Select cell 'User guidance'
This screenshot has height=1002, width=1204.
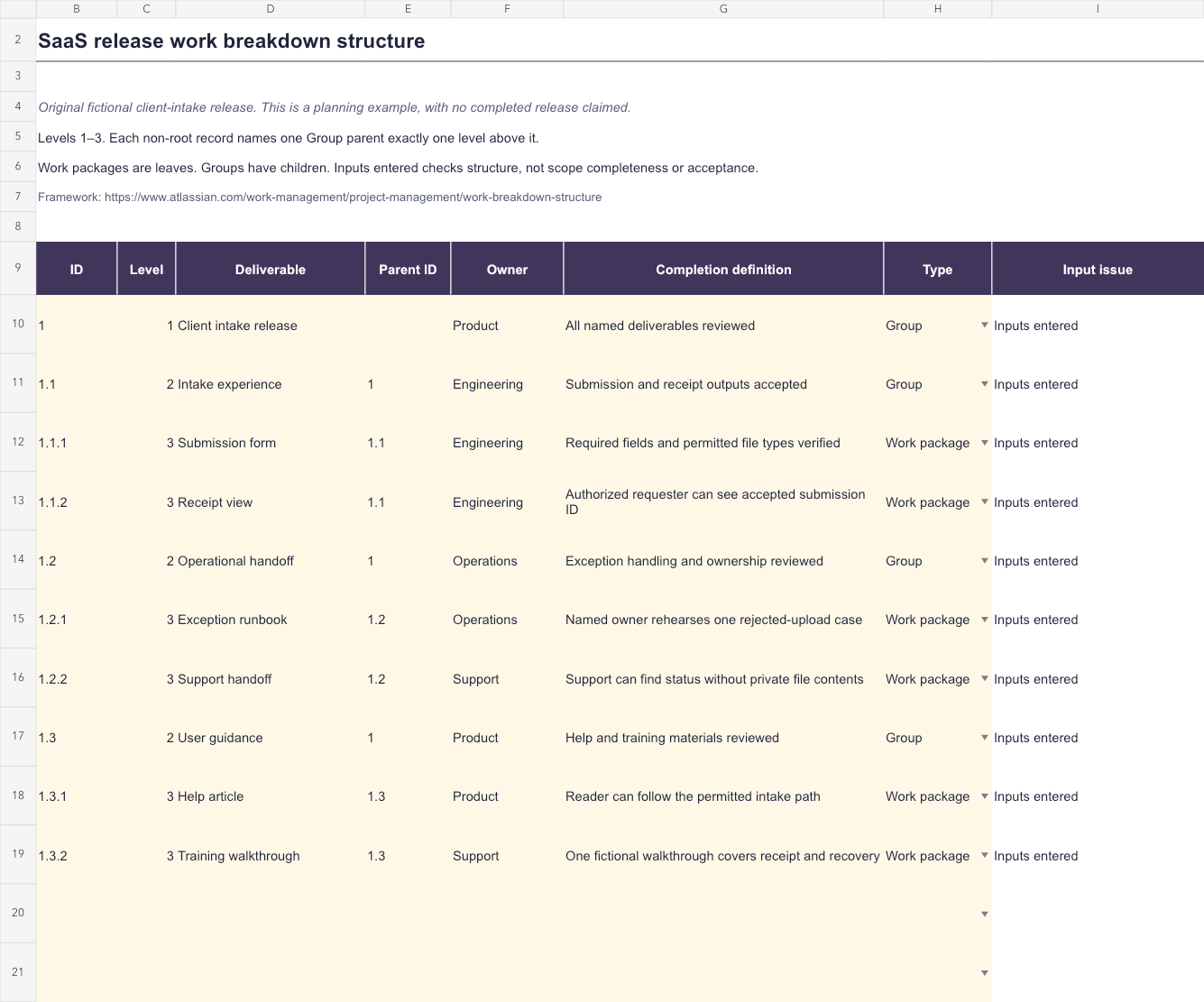point(271,738)
